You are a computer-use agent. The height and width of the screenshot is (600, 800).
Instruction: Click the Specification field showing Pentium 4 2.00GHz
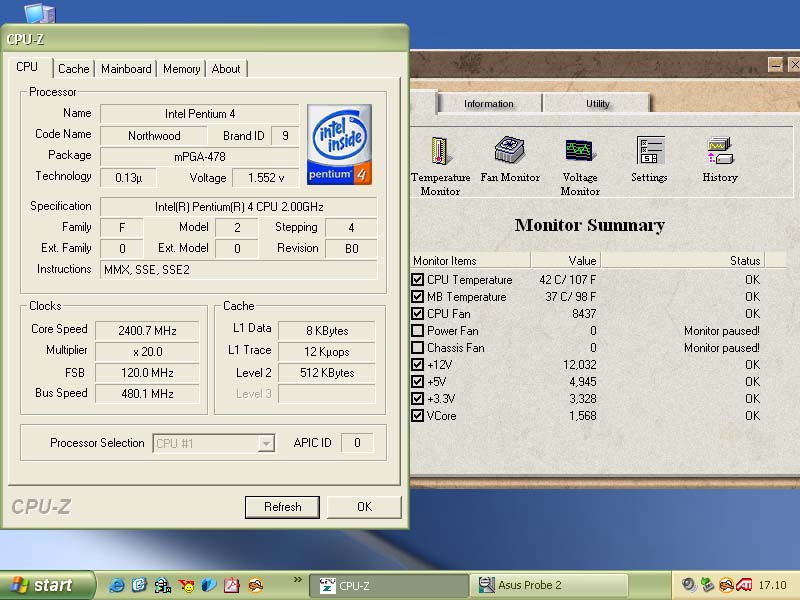point(239,207)
